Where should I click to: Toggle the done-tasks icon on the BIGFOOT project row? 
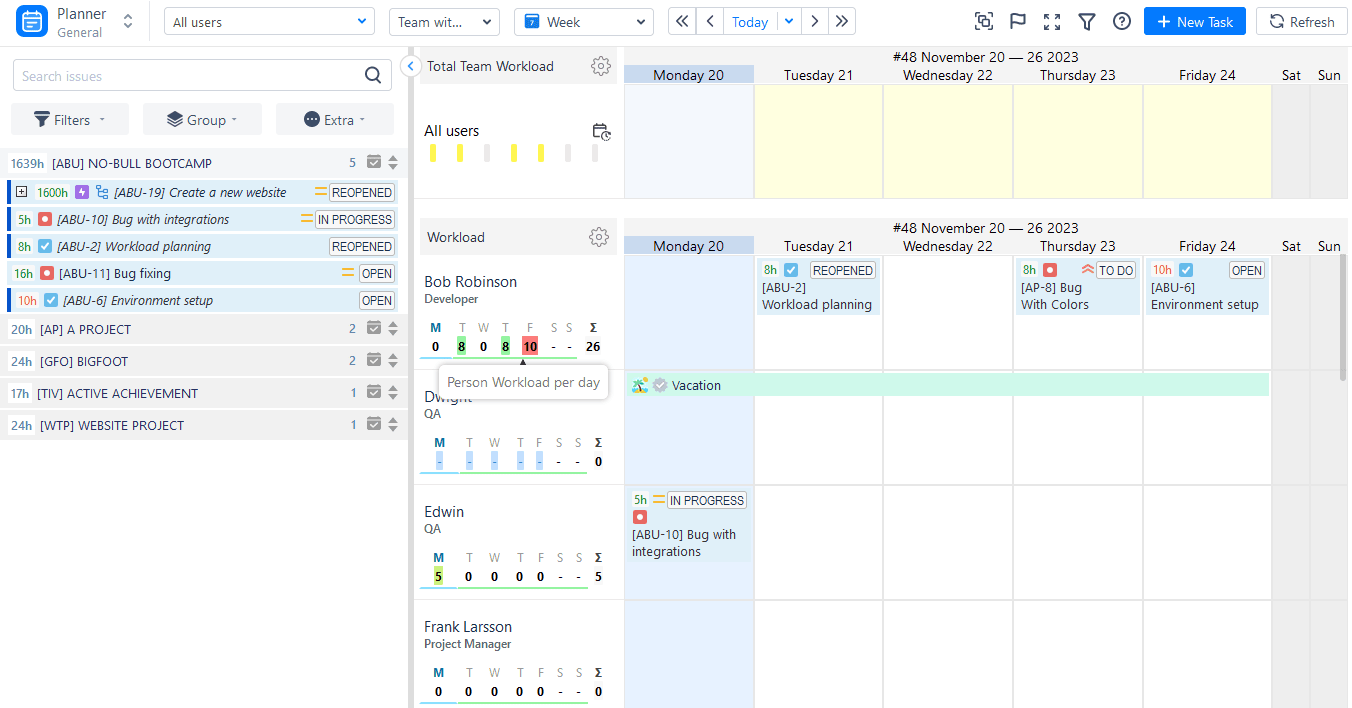tap(374, 362)
